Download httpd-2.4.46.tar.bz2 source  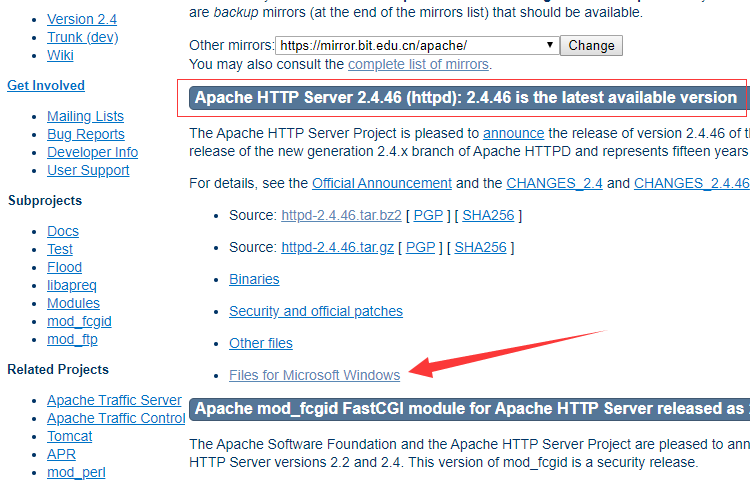(342, 215)
